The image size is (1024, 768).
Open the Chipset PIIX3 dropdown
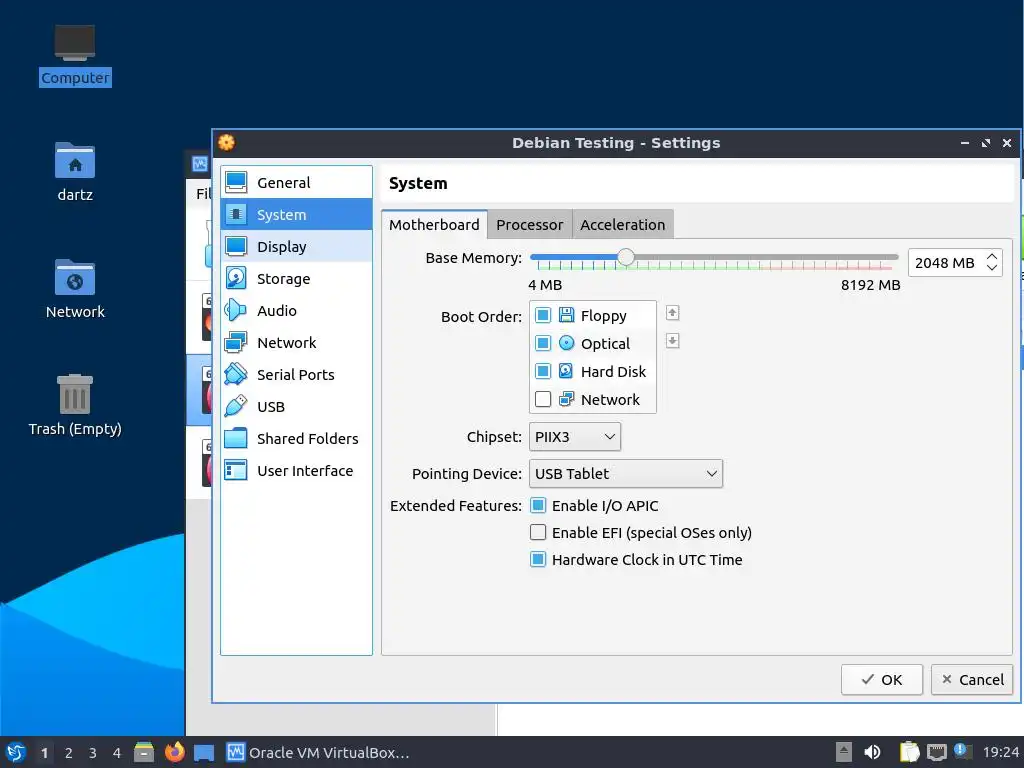click(575, 437)
